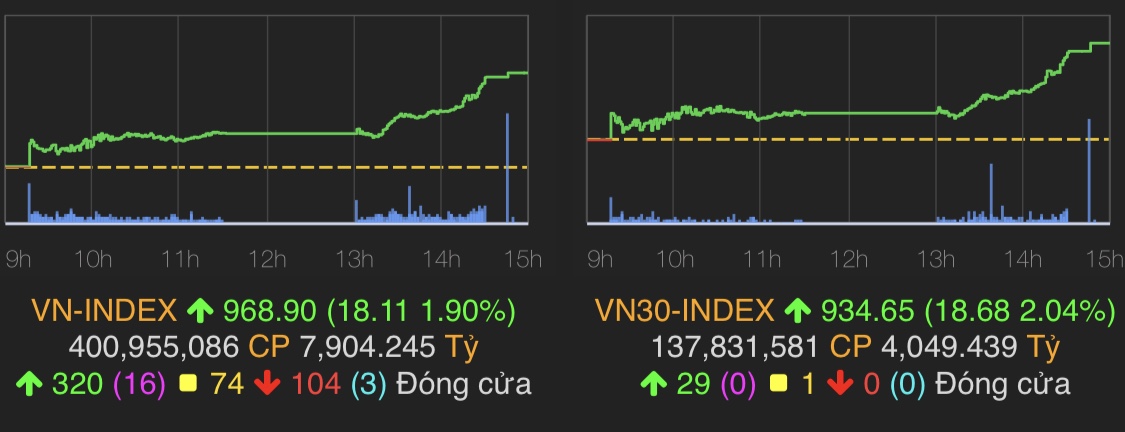Click the Đóng cửa status under VN-INDEX
The image size is (1125, 432).
click(x=464, y=383)
